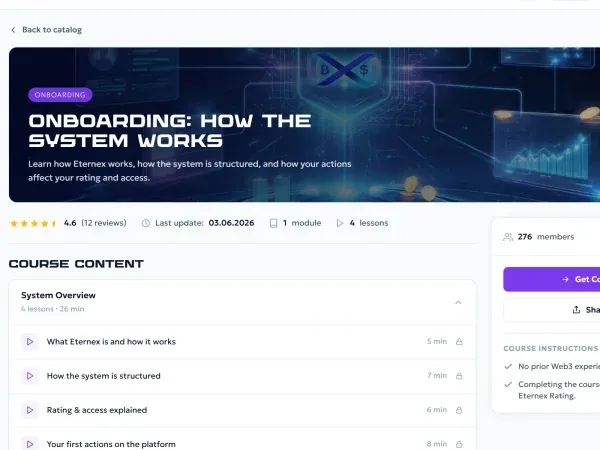Click the 4 lessons · 26 min subtitle
The height and width of the screenshot is (450, 600).
[x=53, y=309]
